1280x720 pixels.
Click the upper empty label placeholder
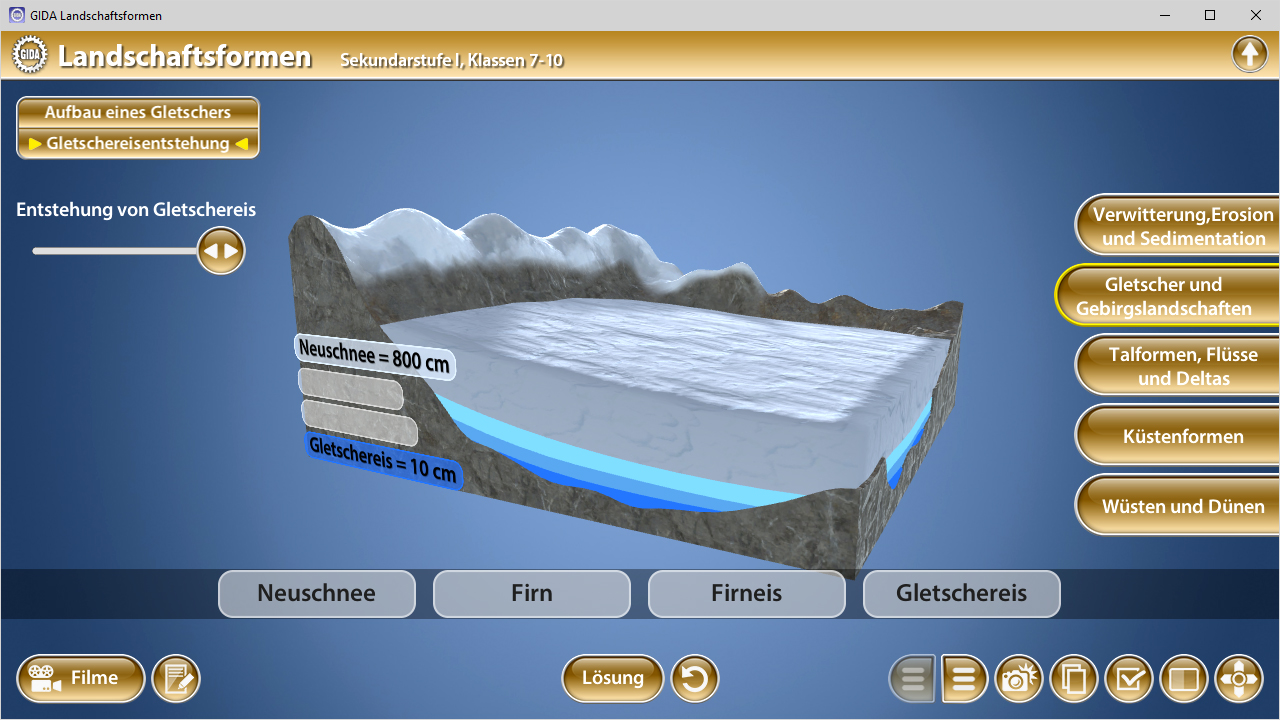pos(351,389)
